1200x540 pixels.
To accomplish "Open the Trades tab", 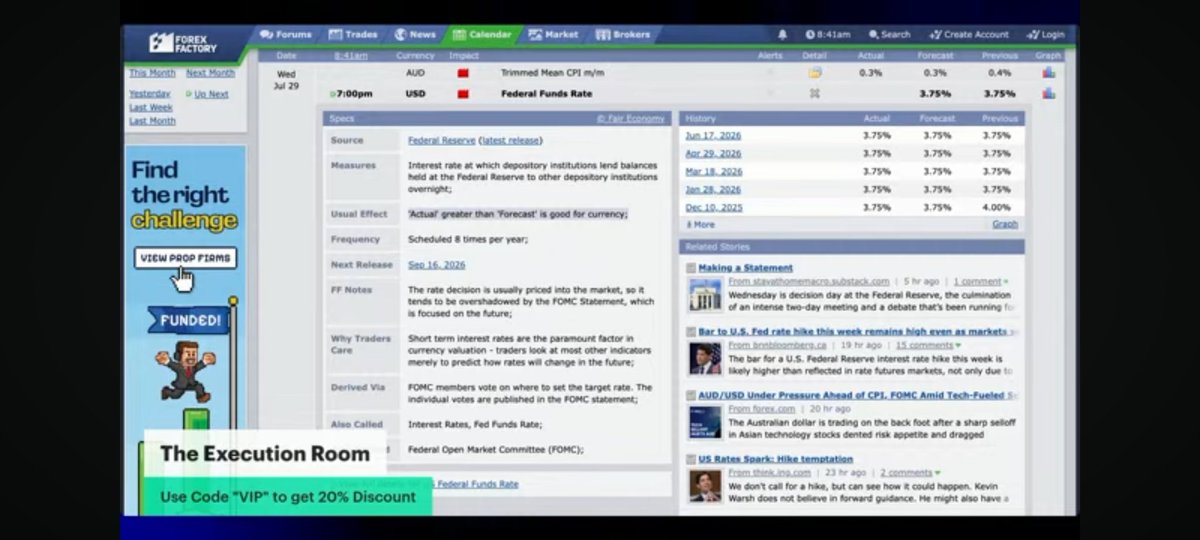I will click(x=353, y=34).
